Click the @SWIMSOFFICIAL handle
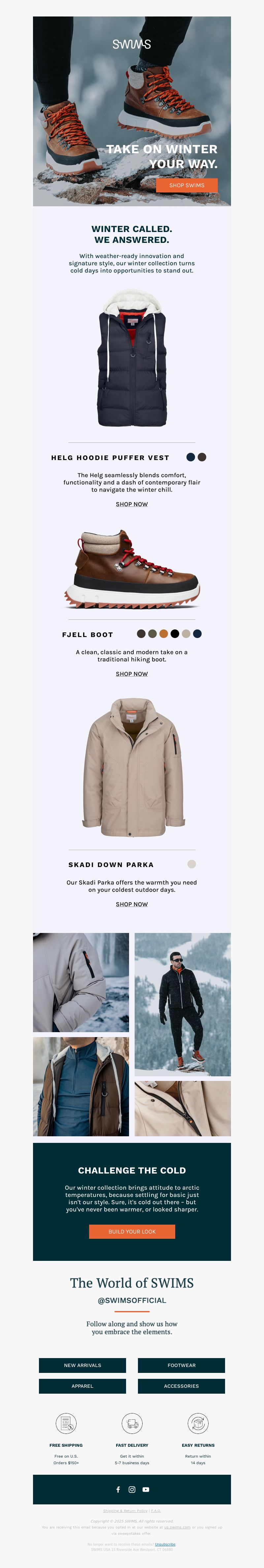The height and width of the screenshot is (1568, 264). point(132,1300)
